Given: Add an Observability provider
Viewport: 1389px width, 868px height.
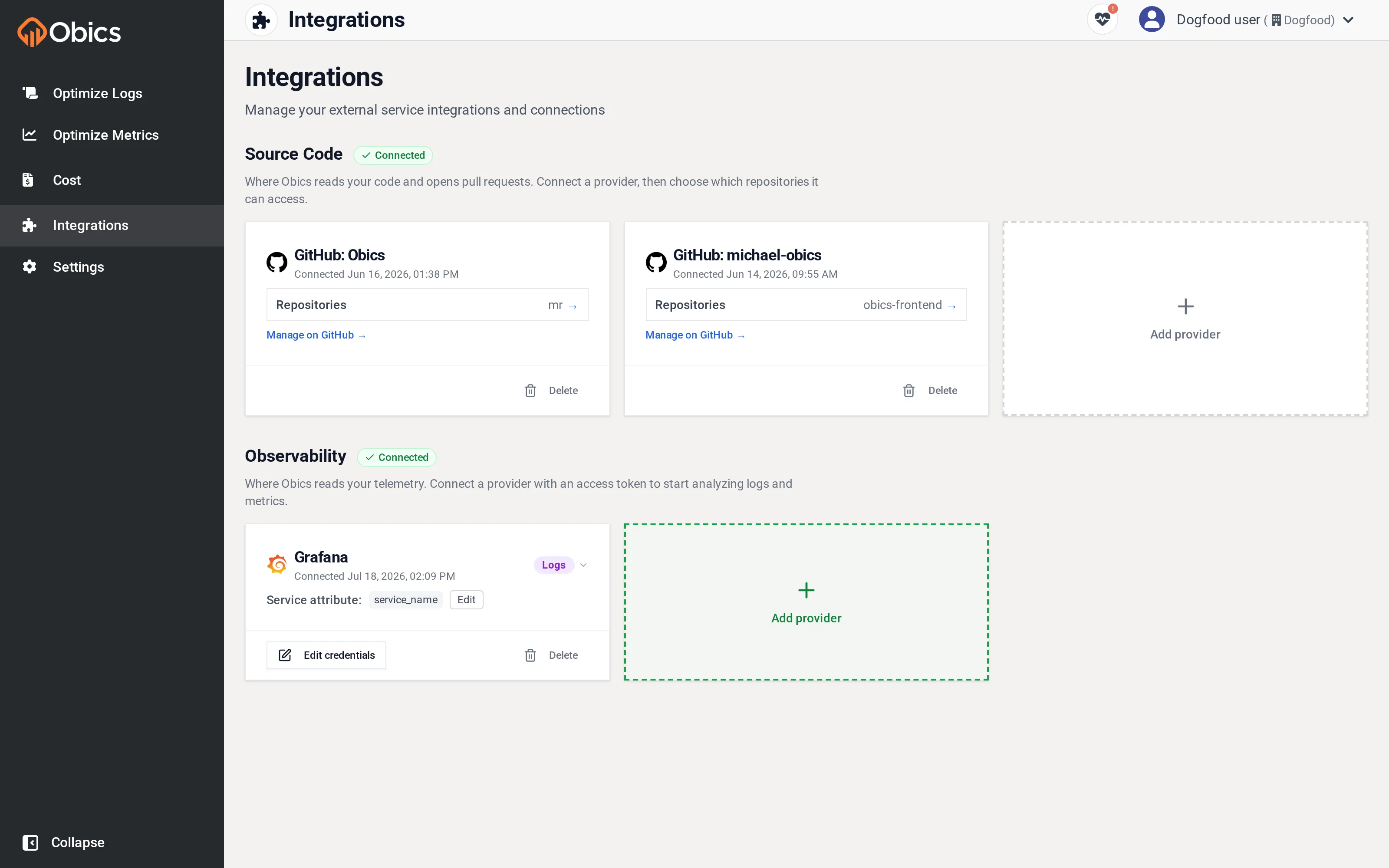Looking at the screenshot, I should point(806,602).
